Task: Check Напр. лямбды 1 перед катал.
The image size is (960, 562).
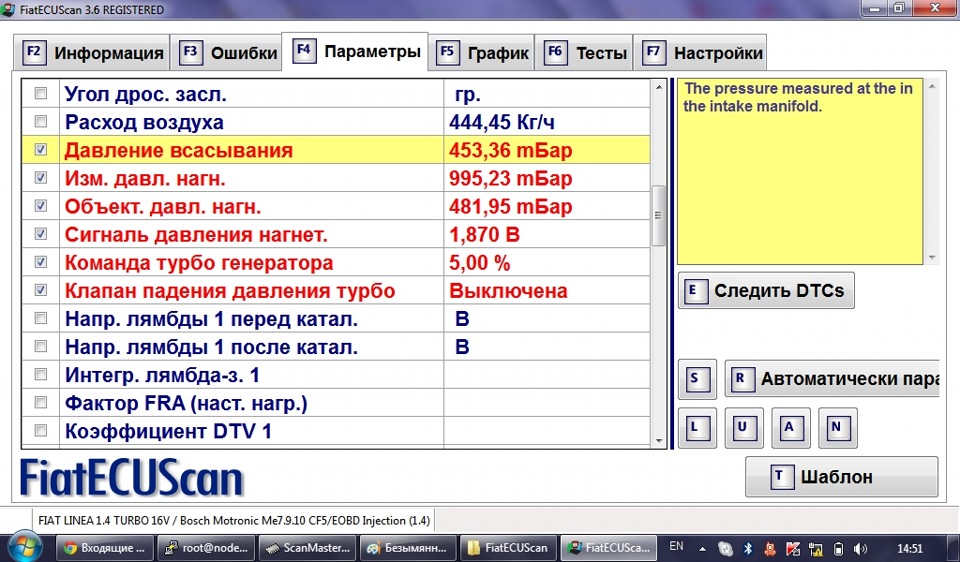Action: pyautogui.click(x=40, y=318)
